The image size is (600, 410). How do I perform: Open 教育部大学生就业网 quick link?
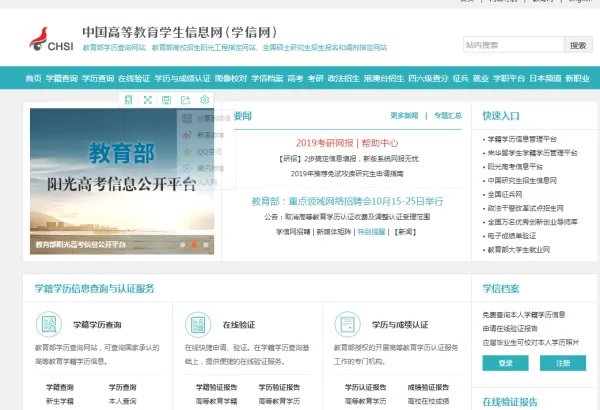click(518, 250)
